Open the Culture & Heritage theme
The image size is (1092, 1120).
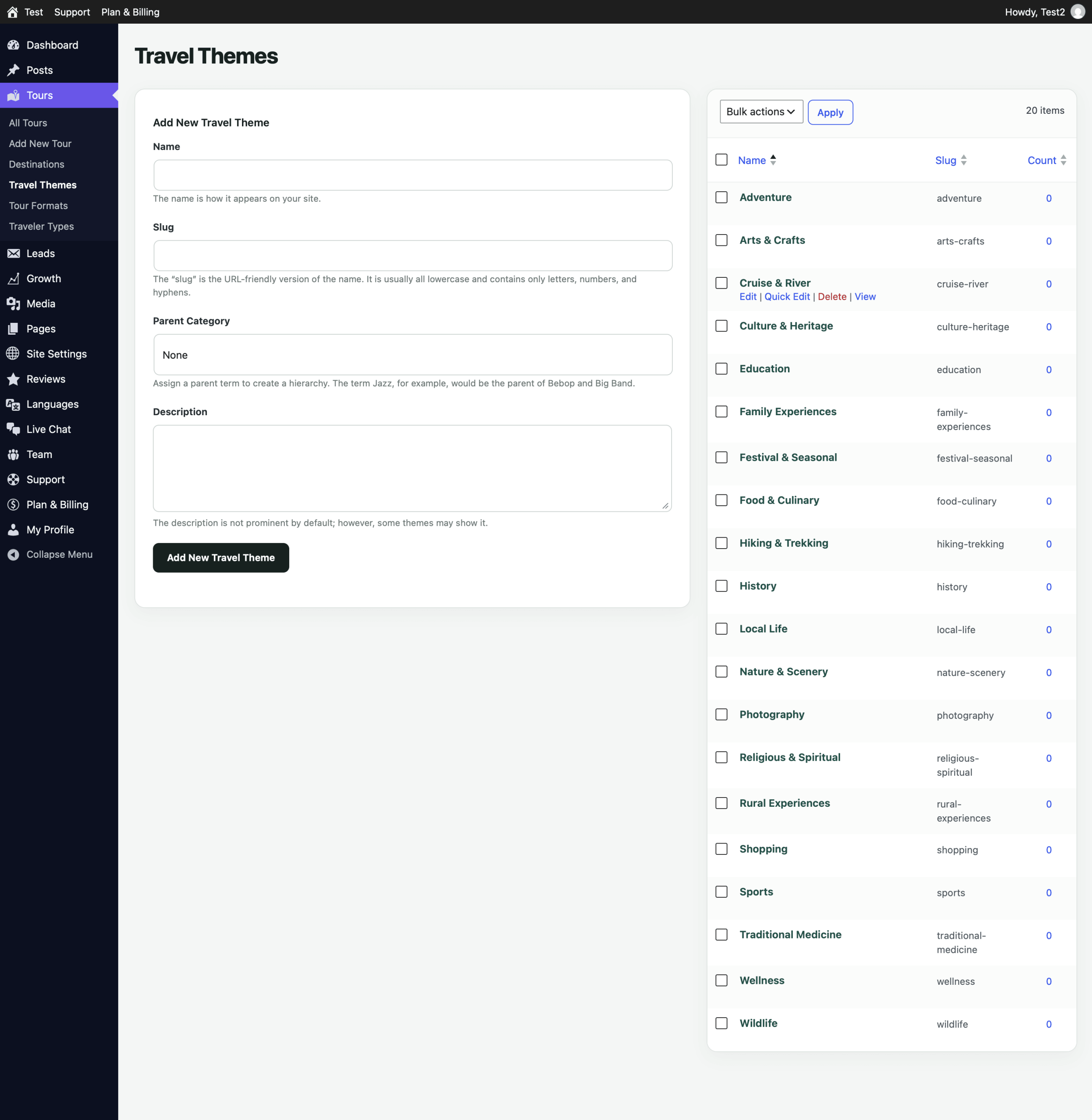(x=786, y=326)
